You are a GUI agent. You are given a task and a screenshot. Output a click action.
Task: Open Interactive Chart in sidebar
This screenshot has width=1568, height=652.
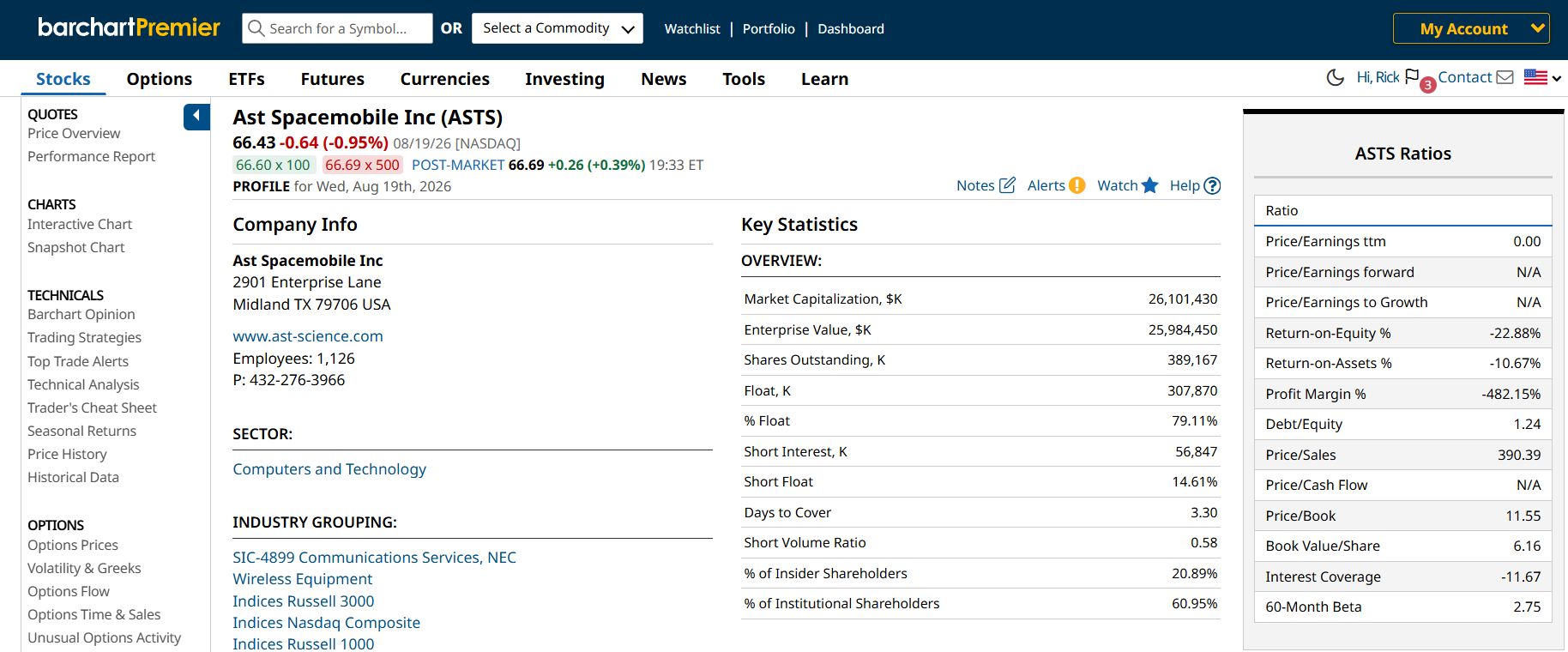80,224
